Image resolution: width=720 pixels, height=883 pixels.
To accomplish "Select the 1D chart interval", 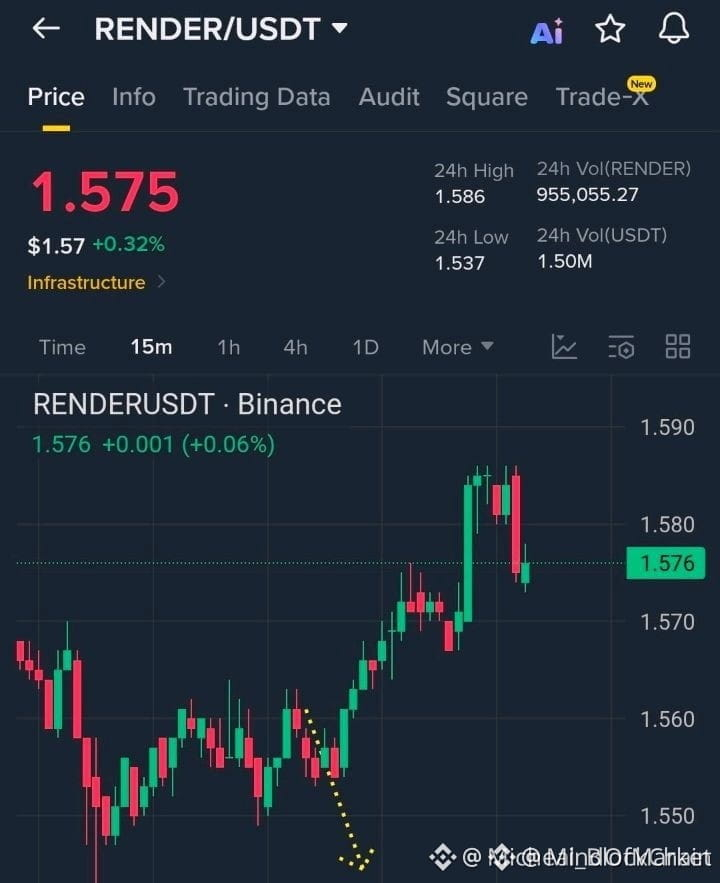I will tap(365, 347).
